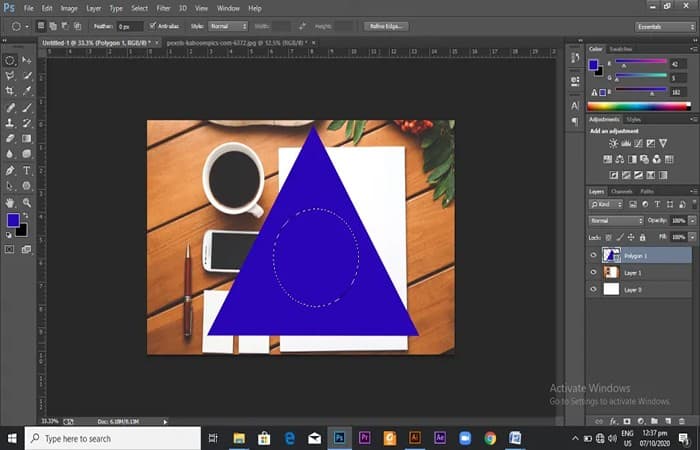This screenshot has width=700, height=450.
Task: Select the Healing Brush tool
Action: coord(10,108)
